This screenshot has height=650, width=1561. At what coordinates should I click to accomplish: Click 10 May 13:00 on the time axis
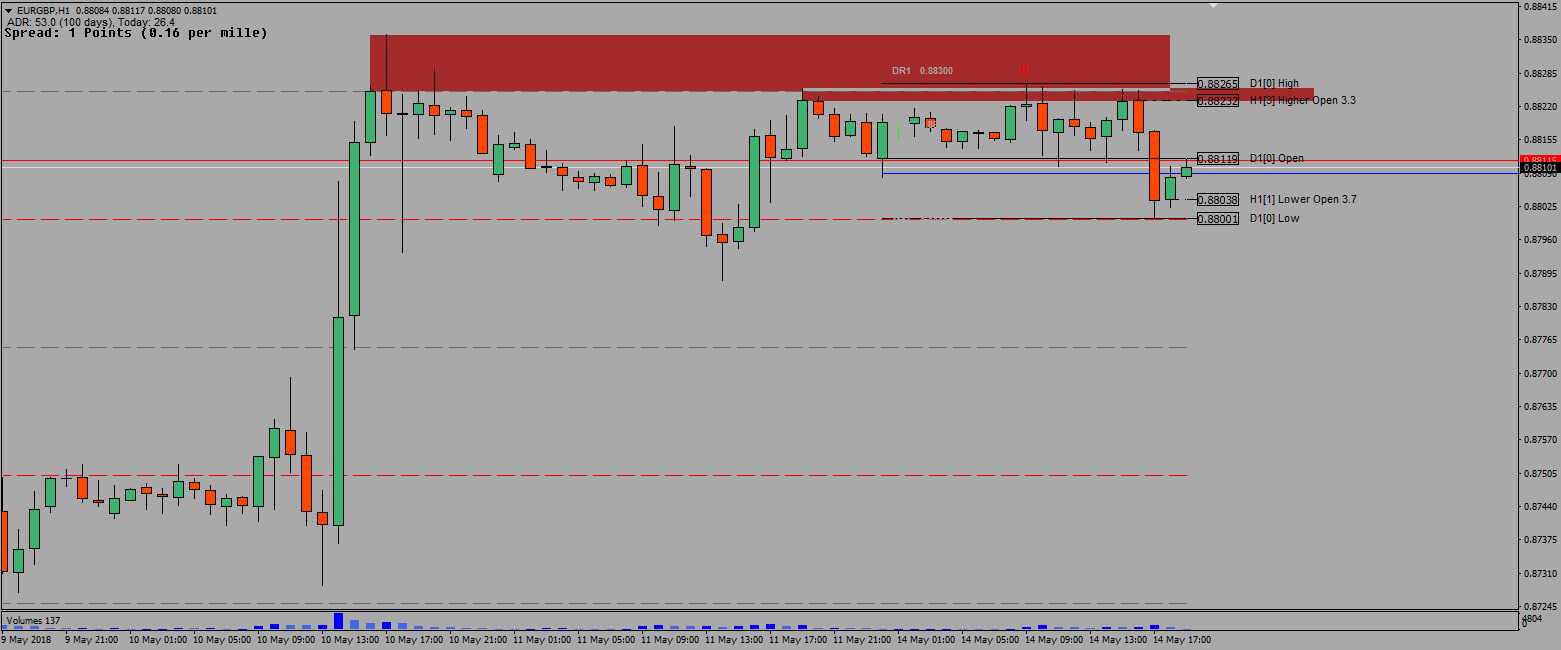pyautogui.click(x=350, y=639)
